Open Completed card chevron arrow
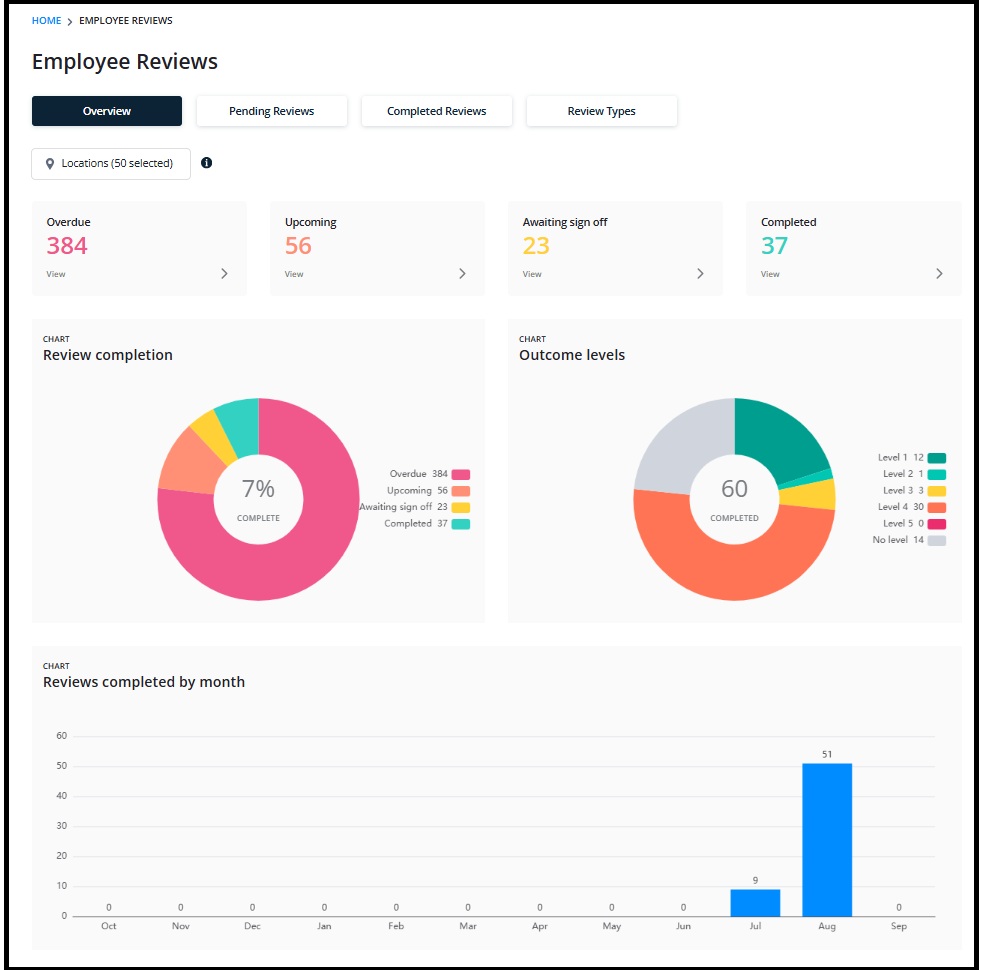This screenshot has width=982, height=970. [x=939, y=274]
